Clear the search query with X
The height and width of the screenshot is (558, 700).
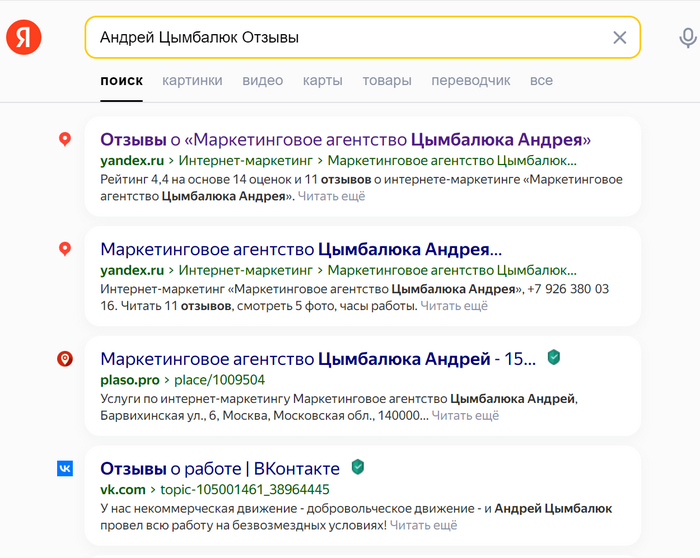tap(619, 38)
